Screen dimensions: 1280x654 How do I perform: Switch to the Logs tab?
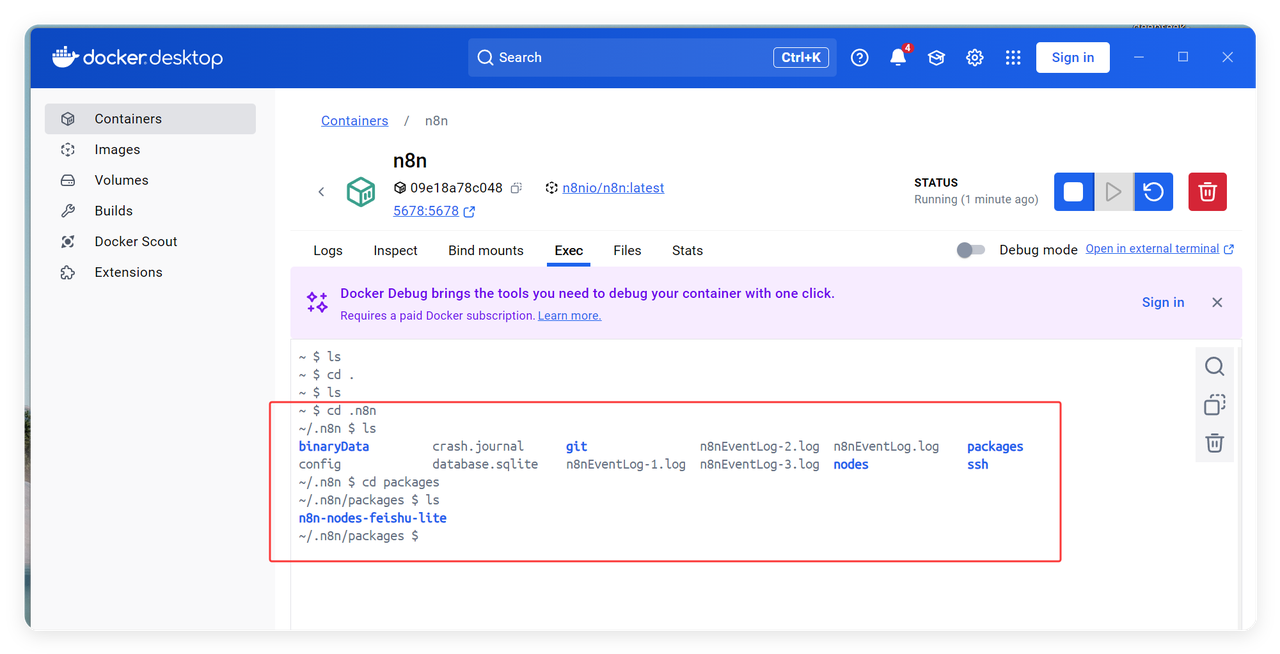point(328,251)
